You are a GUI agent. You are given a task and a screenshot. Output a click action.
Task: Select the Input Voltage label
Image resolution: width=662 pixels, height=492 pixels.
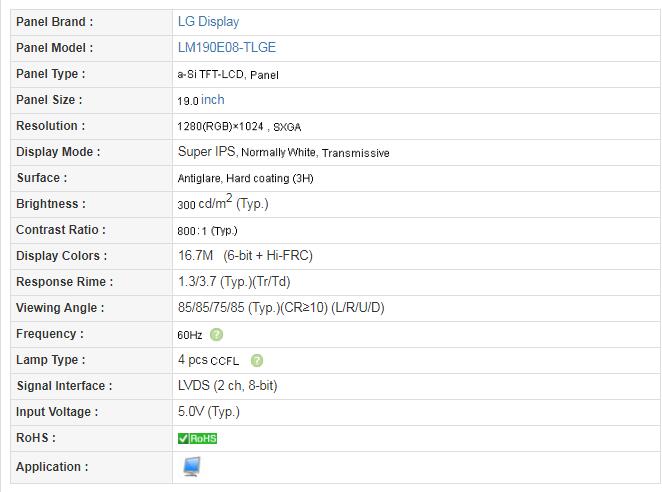(x=57, y=412)
